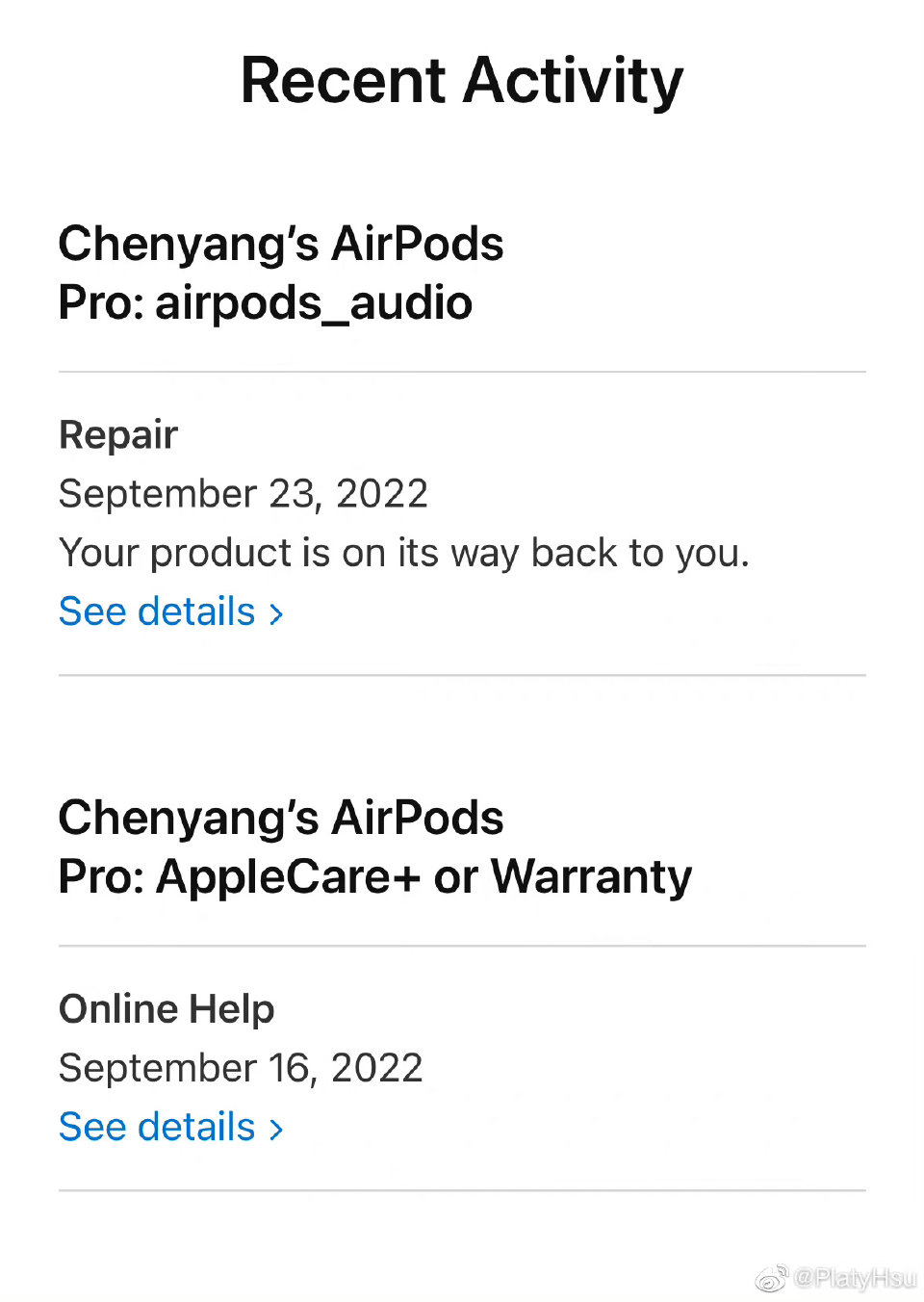The height and width of the screenshot is (1302, 924).
Task: Click the divider line above the Repair label
Action: coord(462,372)
